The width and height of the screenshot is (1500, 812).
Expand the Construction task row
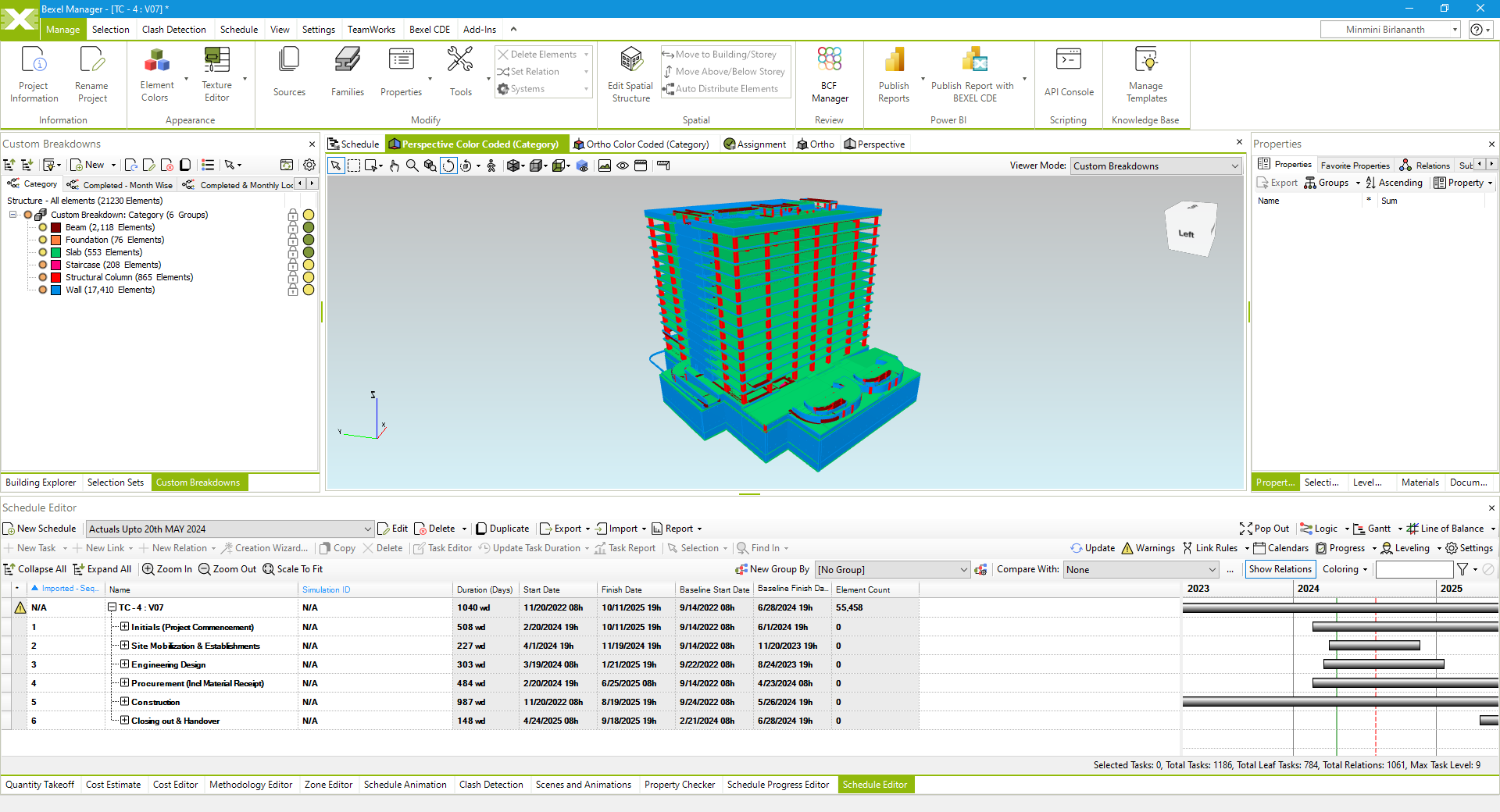[x=124, y=702]
